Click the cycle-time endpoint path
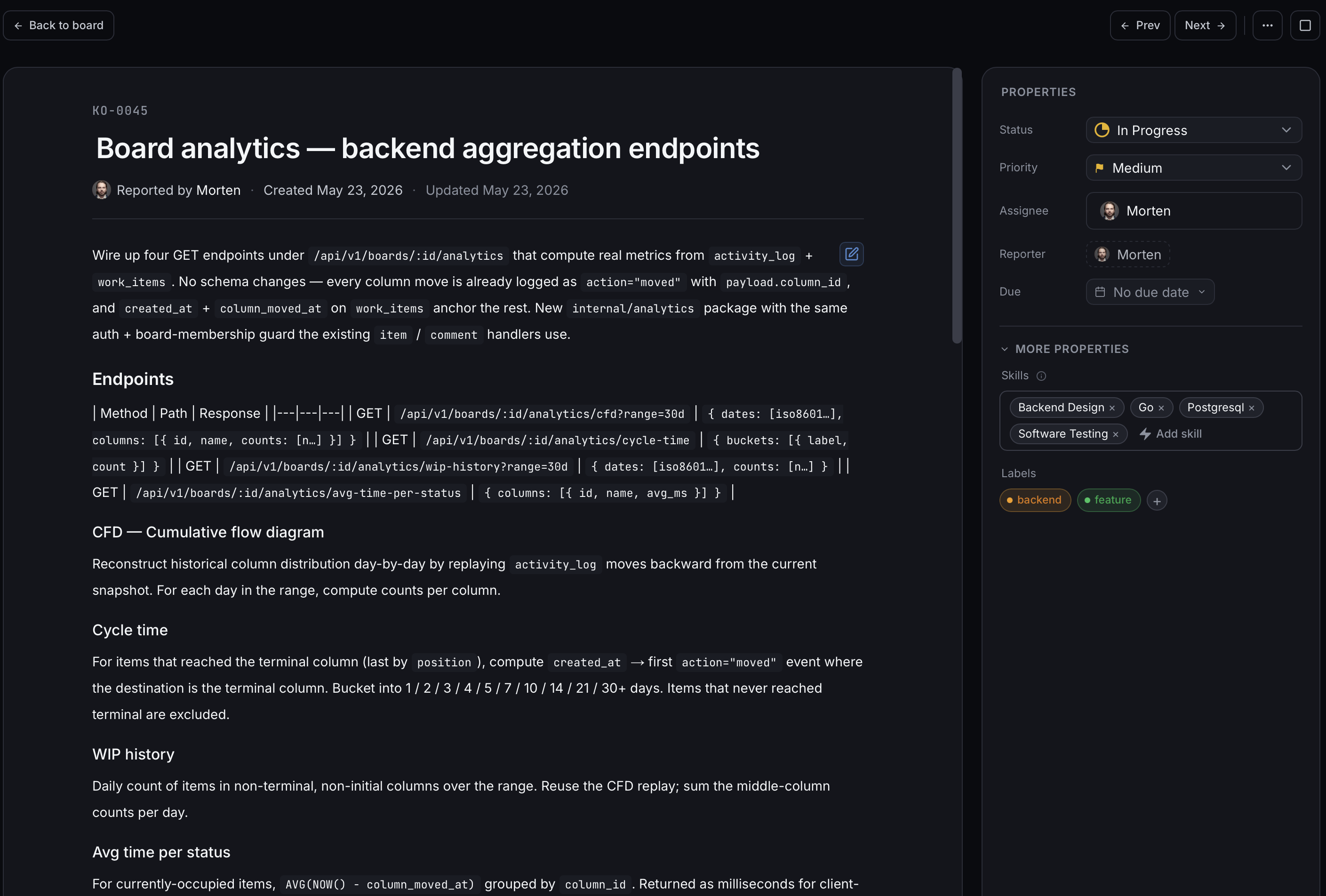 [x=558, y=440]
